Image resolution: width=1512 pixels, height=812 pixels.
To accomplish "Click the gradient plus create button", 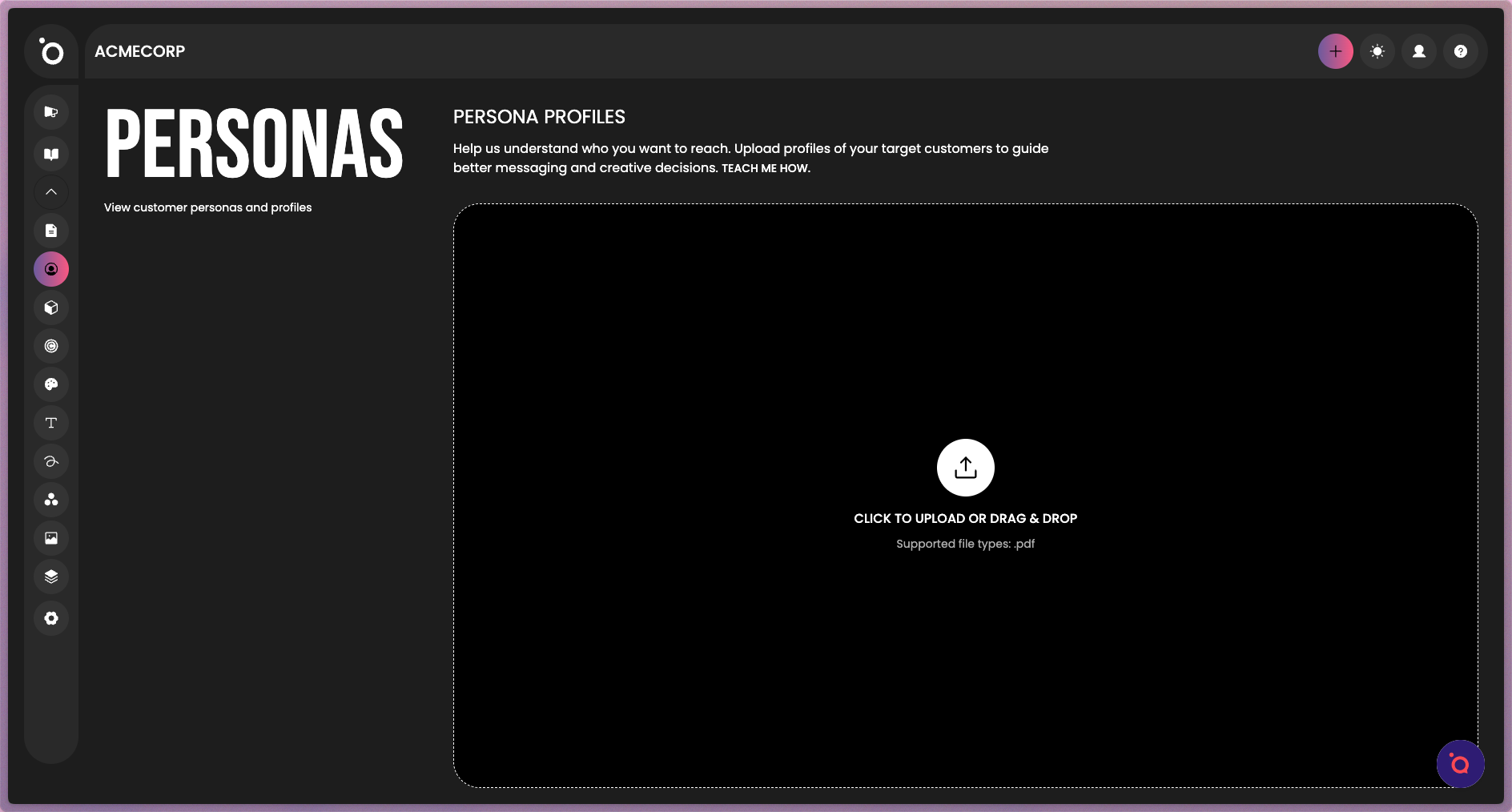I will (1335, 51).
